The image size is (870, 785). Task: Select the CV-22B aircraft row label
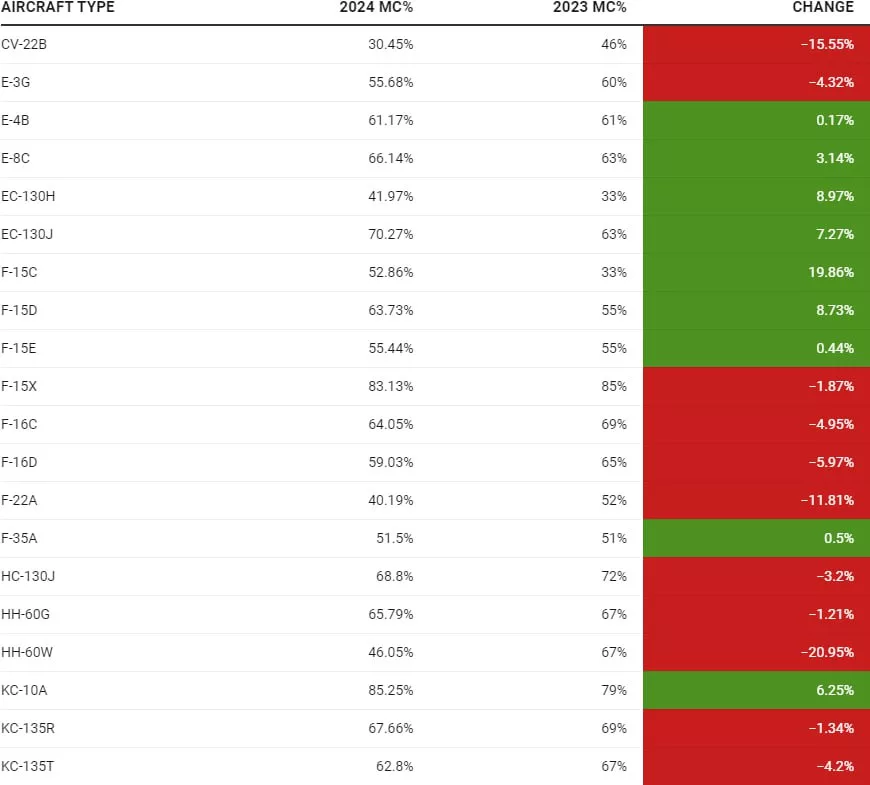point(24,44)
